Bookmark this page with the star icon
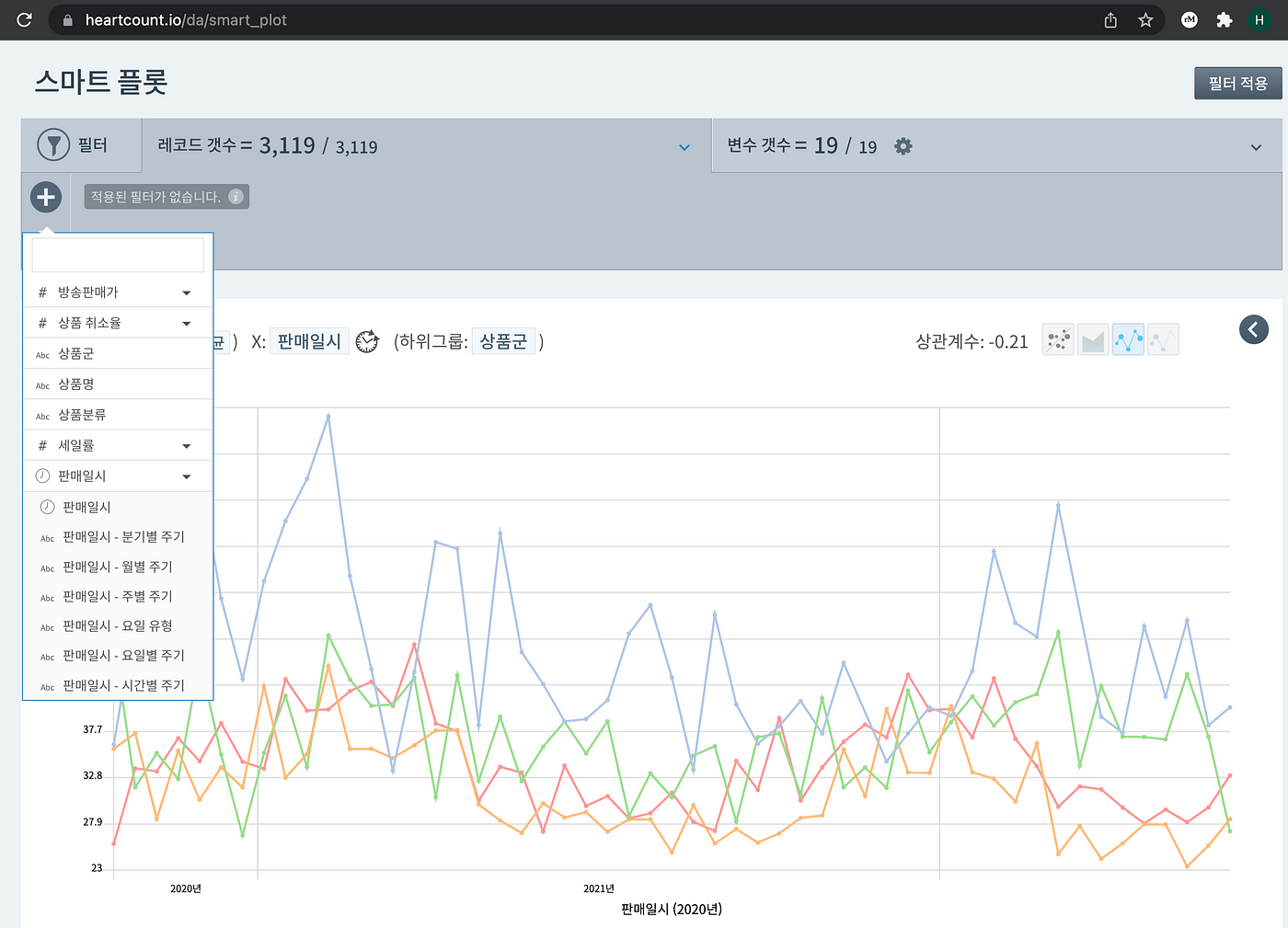The image size is (1288, 928). [1145, 20]
